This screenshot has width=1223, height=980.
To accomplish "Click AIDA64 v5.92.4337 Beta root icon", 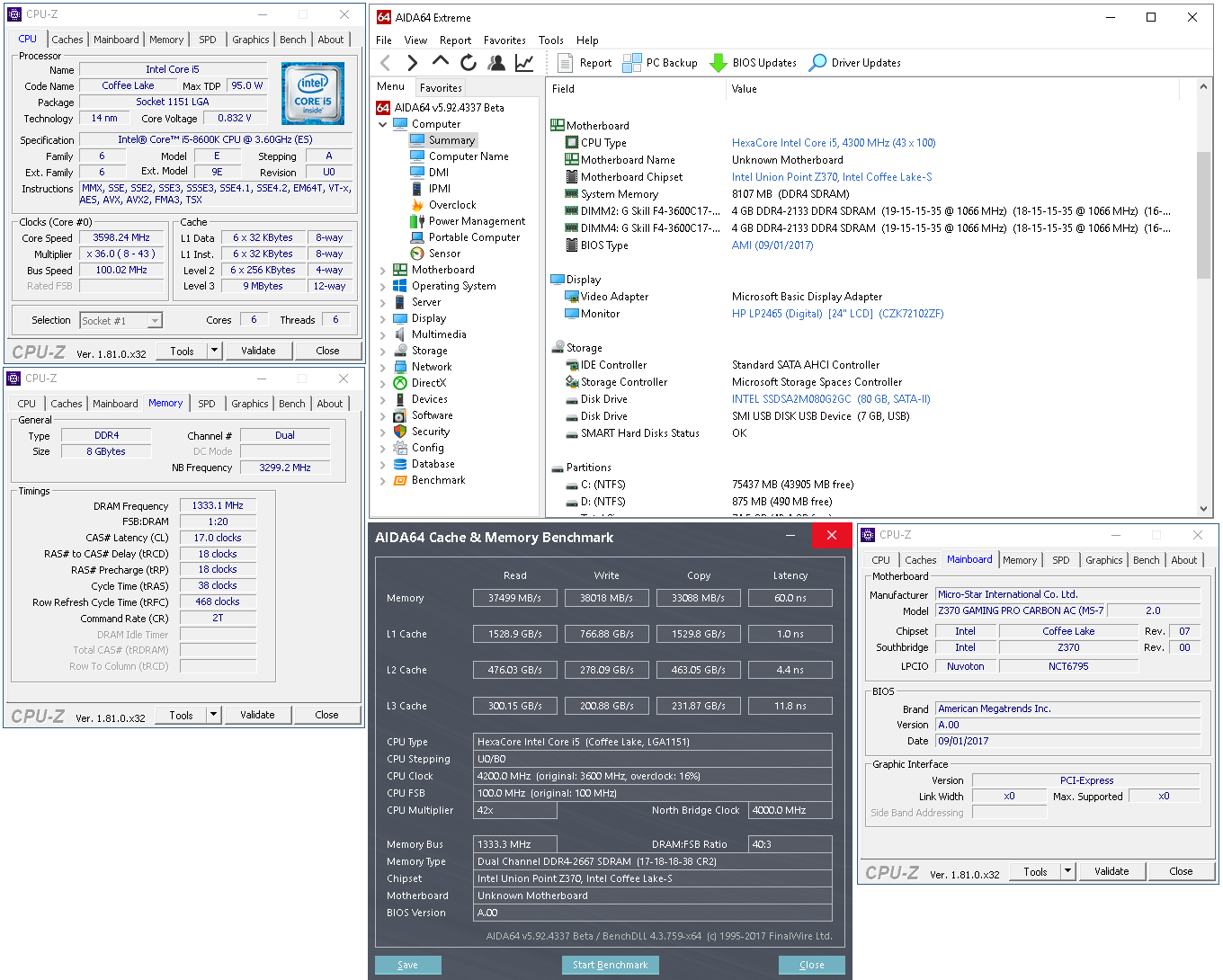I will pos(383,108).
